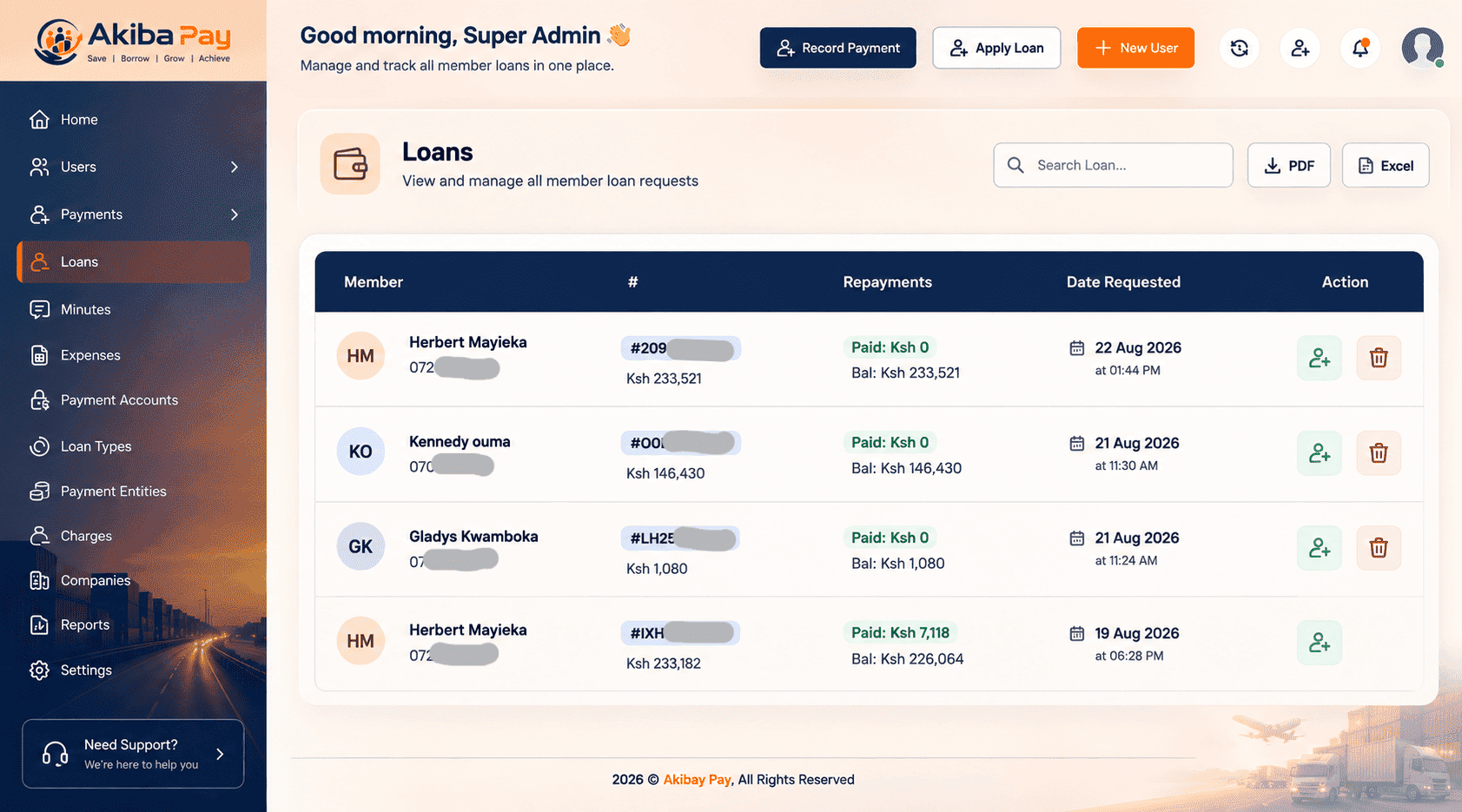Delete Gladys Kwamboka's loan

pos(1379,548)
